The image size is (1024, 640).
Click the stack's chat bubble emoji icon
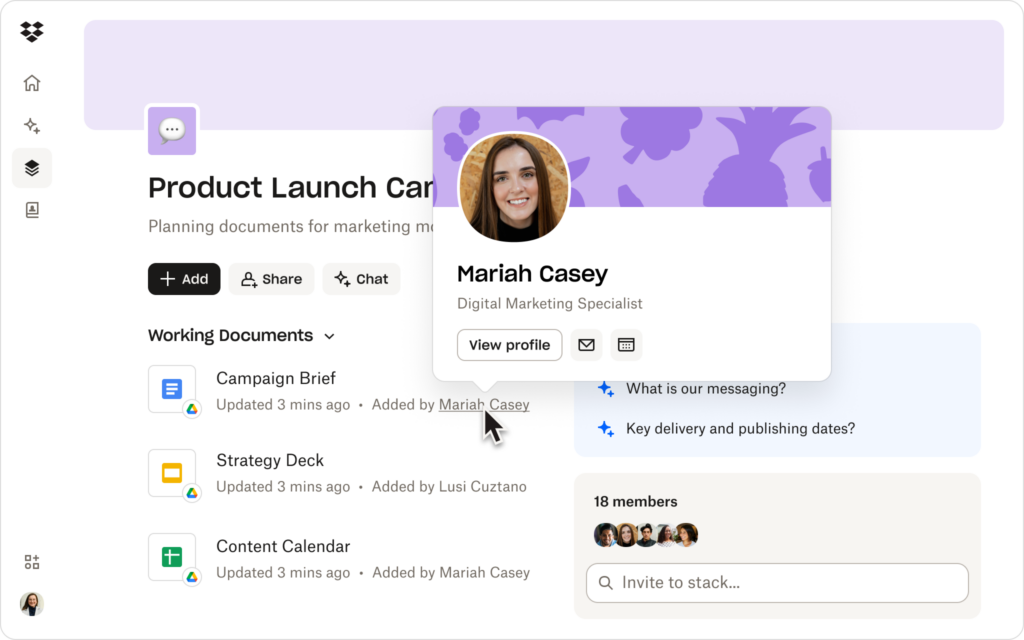(172, 131)
